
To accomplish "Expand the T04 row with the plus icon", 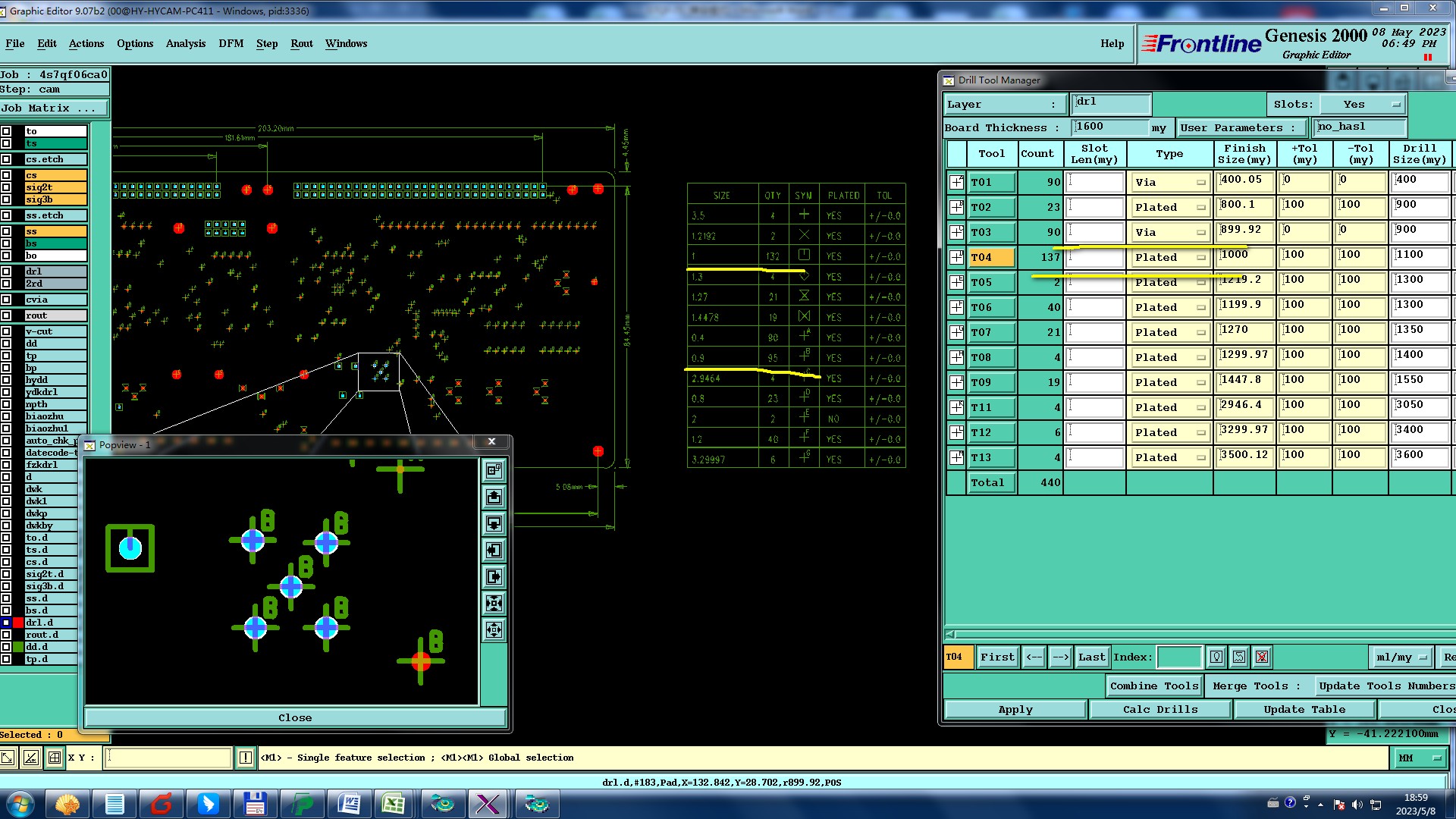I will 956,258.
